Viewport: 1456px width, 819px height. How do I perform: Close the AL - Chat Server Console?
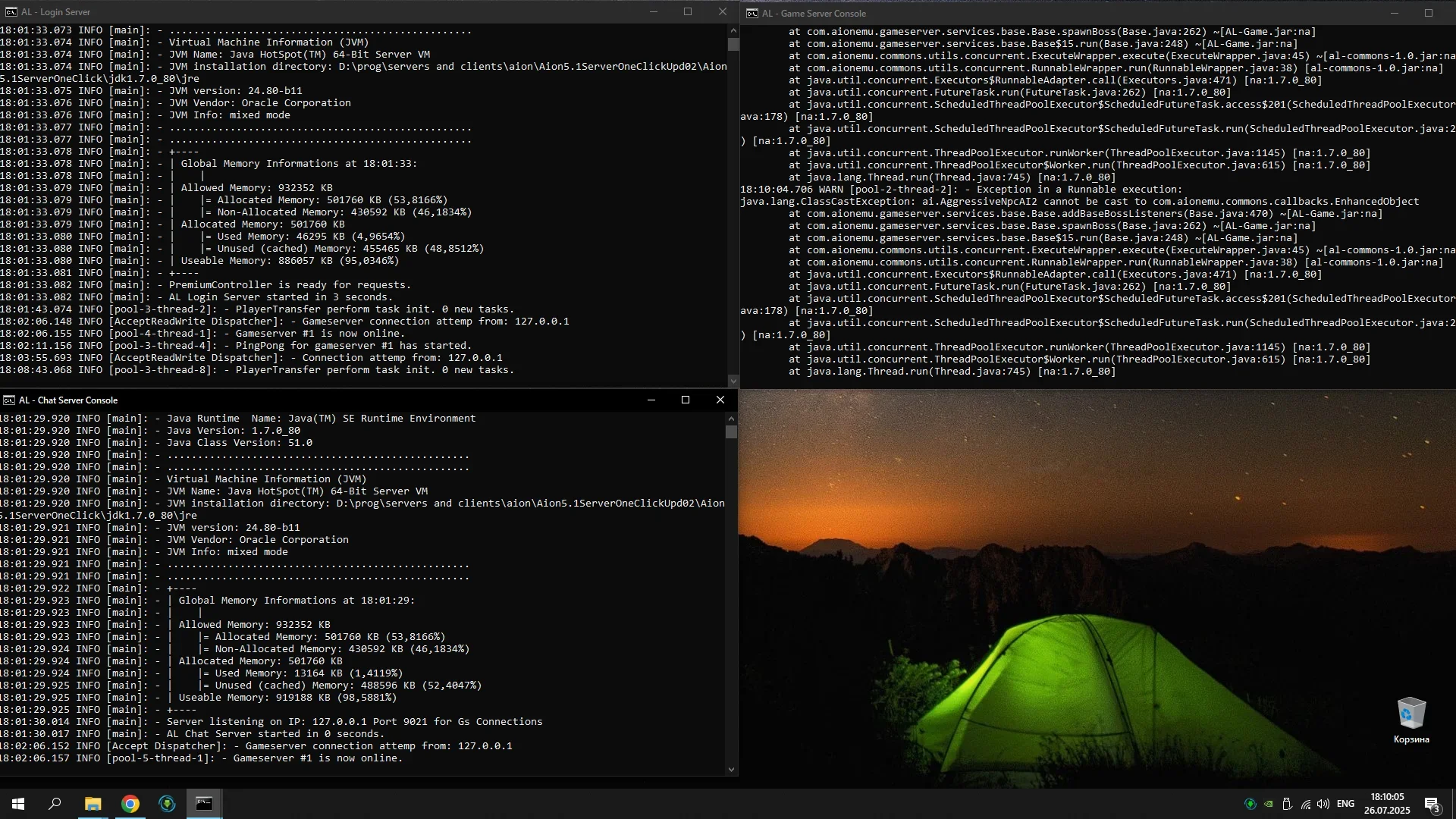pyautogui.click(x=720, y=400)
